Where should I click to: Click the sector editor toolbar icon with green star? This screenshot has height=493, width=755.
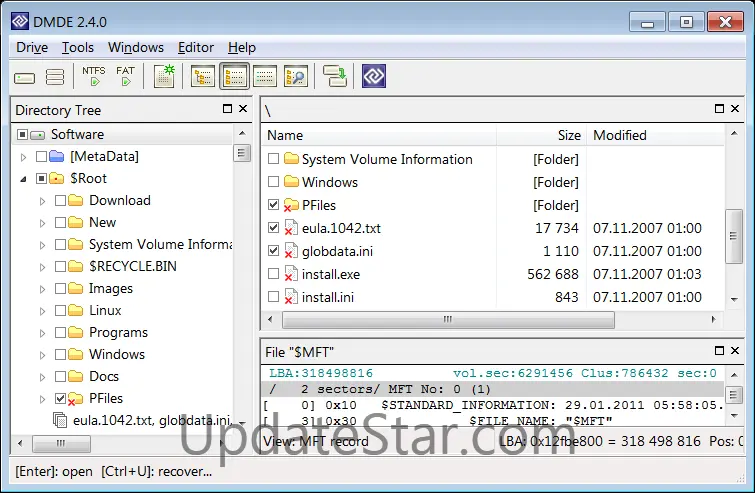coord(164,76)
